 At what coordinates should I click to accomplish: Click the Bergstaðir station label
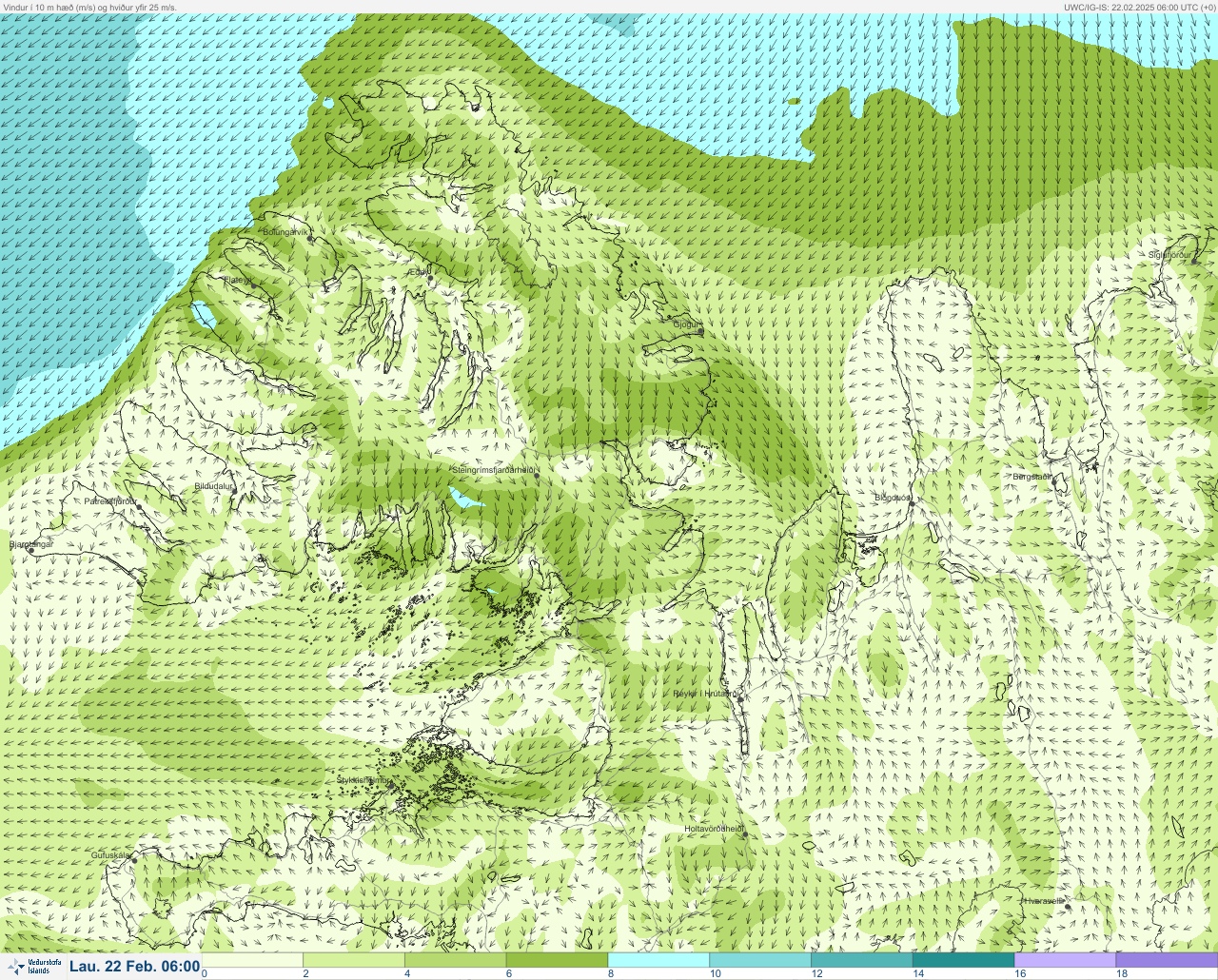1031,477
